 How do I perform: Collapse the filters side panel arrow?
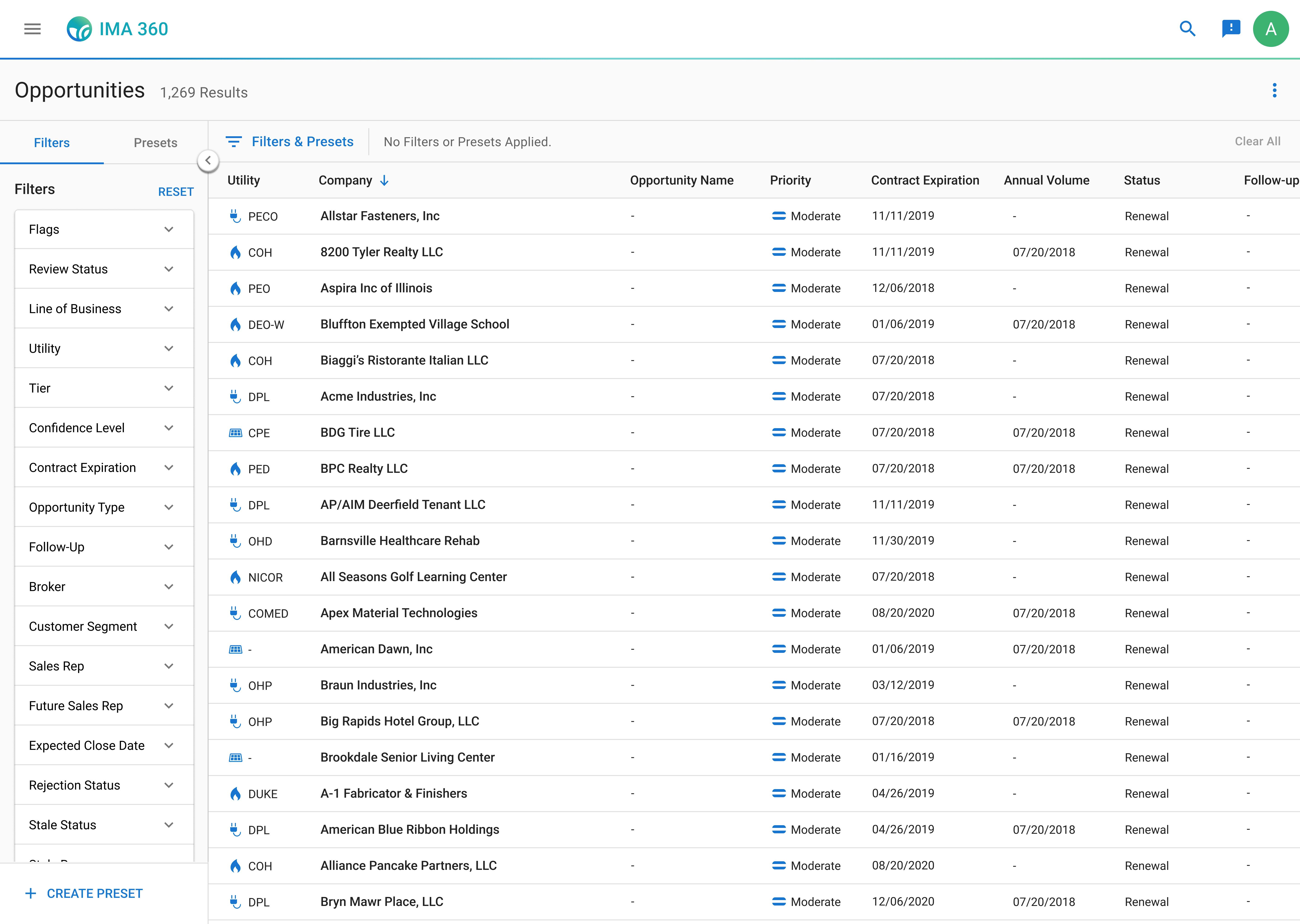point(208,160)
